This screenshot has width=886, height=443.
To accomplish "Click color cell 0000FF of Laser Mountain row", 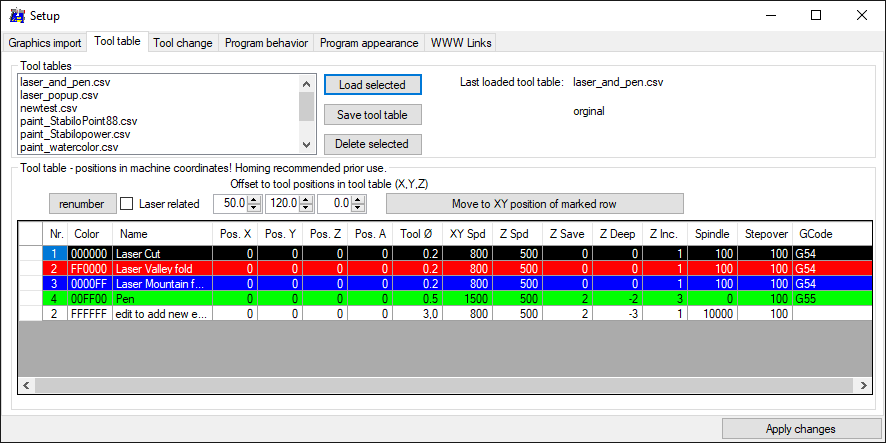I will pyautogui.click(x=90, y=284).
